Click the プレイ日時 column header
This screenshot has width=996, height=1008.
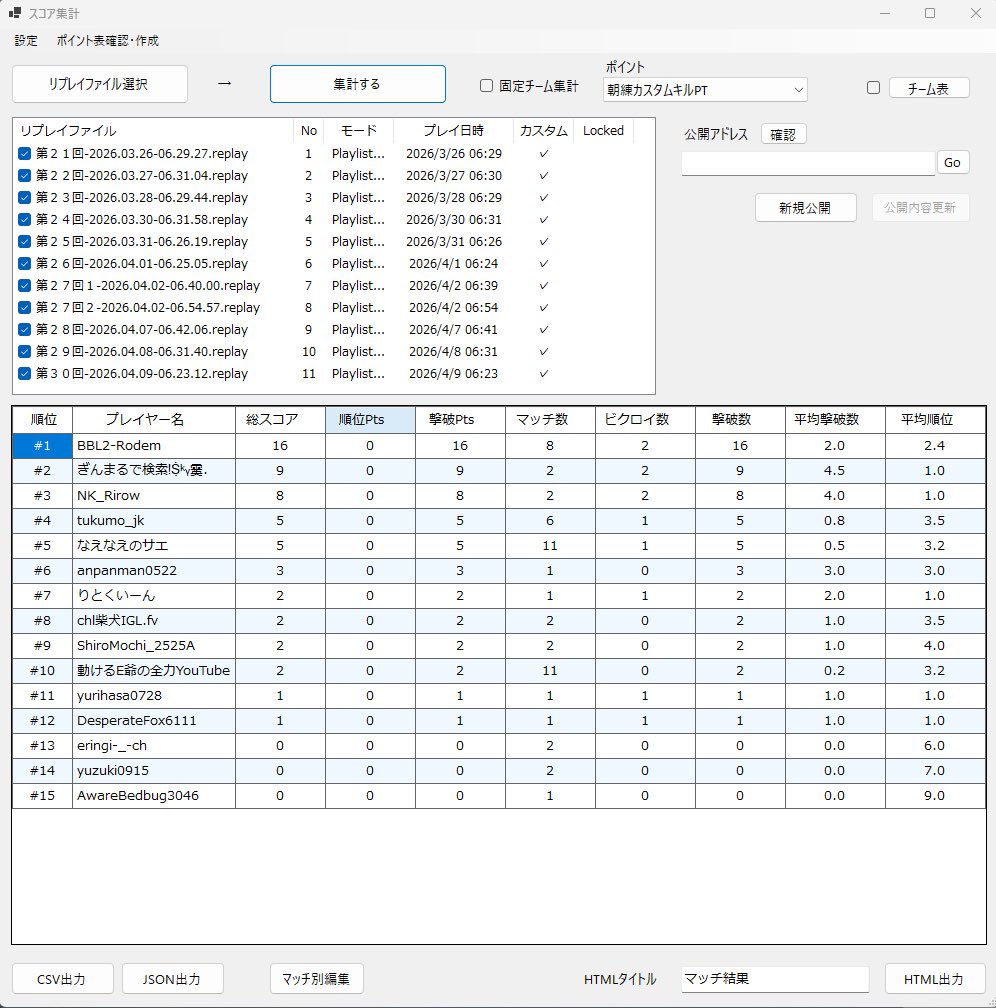[x=453, y=130]
